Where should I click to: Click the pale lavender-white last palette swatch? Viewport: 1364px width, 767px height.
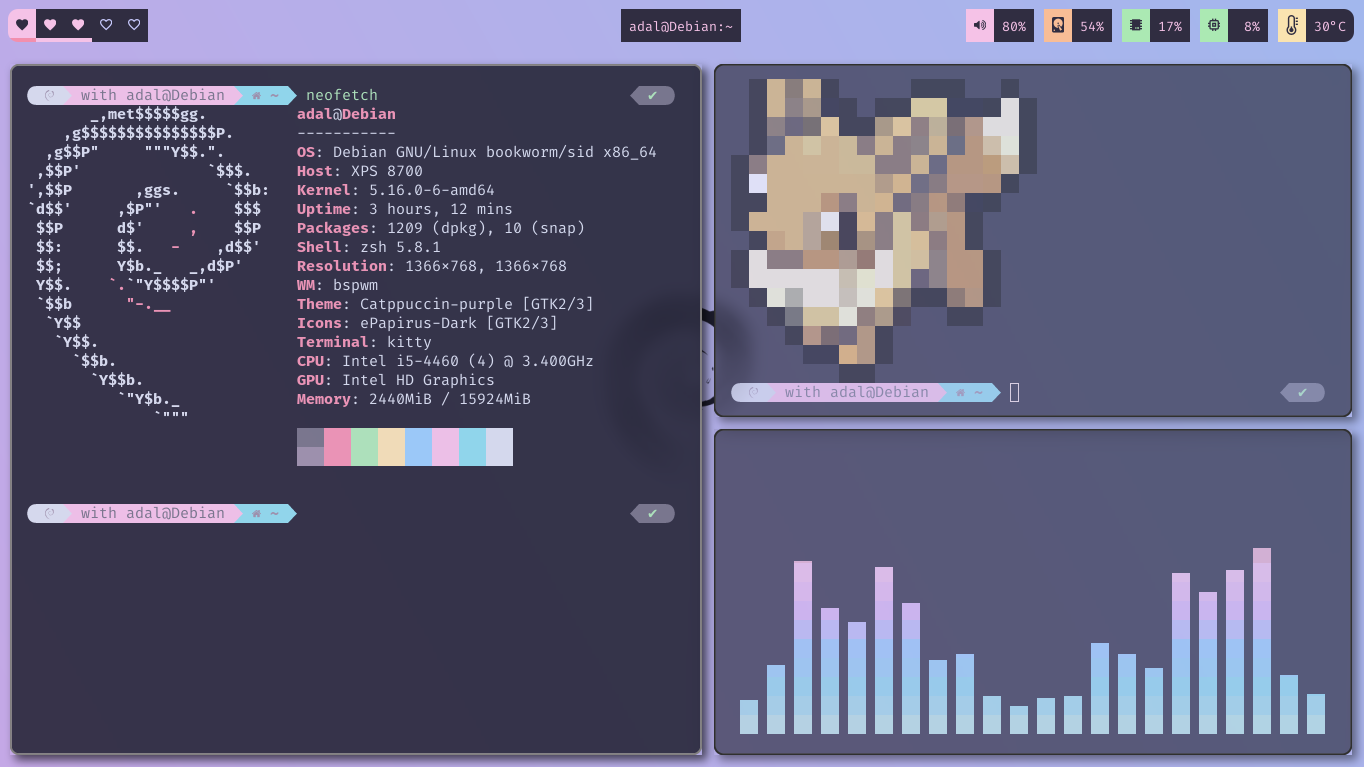[x=499, y=447]
